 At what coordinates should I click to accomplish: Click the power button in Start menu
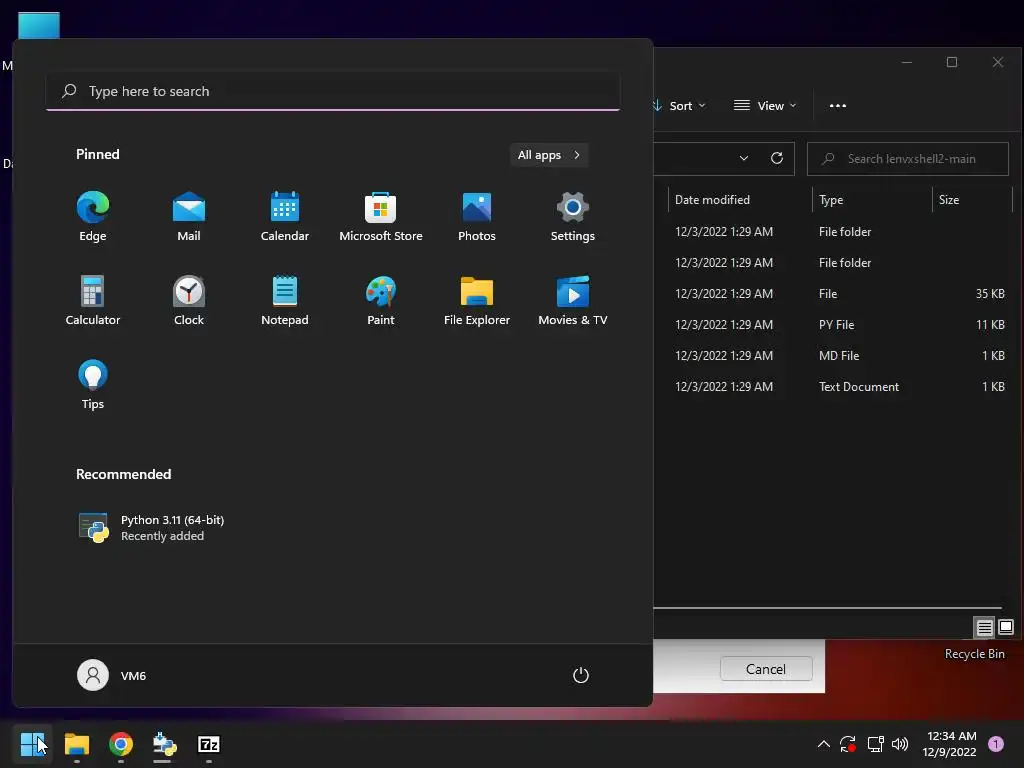point(581,675)
